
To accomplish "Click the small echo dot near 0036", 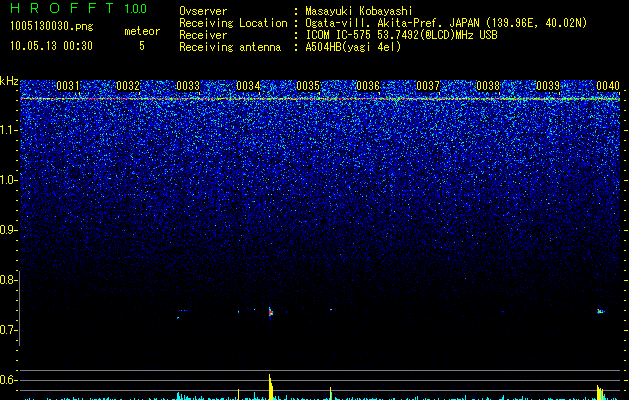I will pos(331,309).
